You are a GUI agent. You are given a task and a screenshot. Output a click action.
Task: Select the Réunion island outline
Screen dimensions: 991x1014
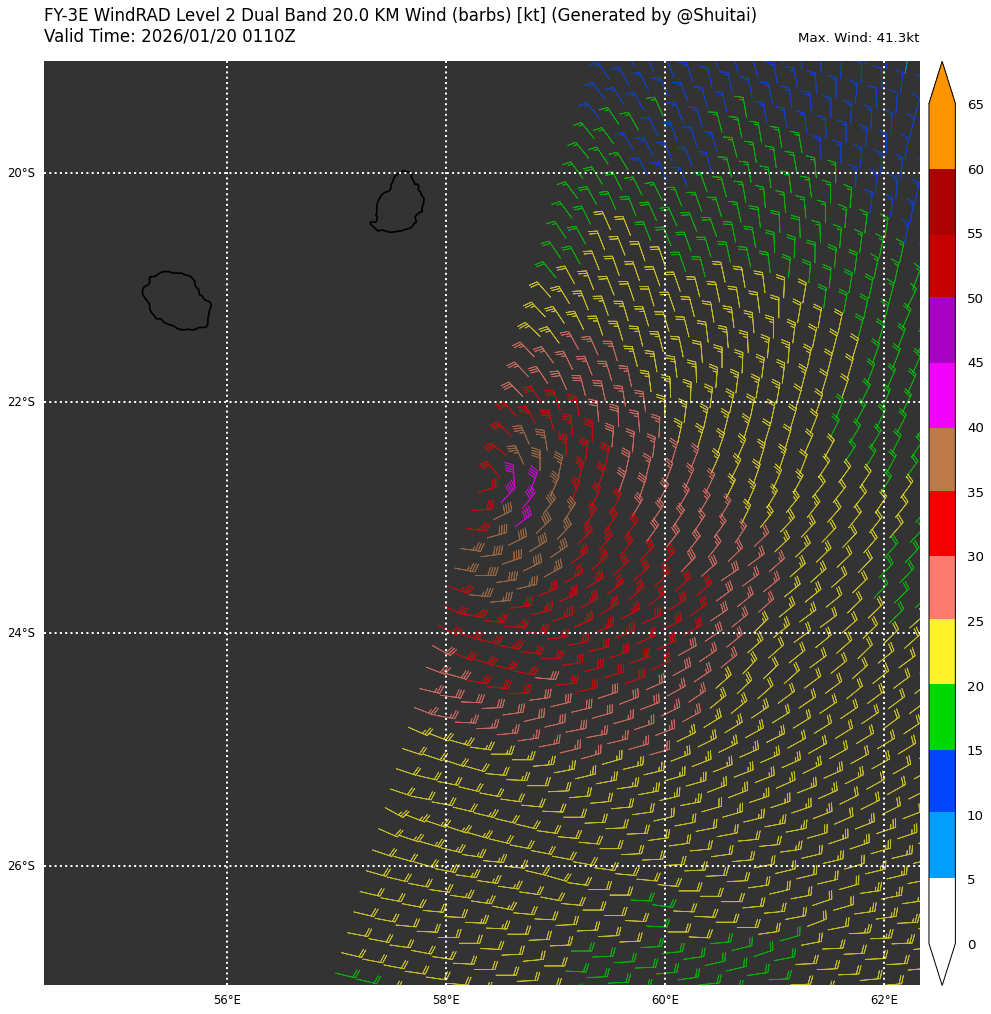(x=177, y=300)
